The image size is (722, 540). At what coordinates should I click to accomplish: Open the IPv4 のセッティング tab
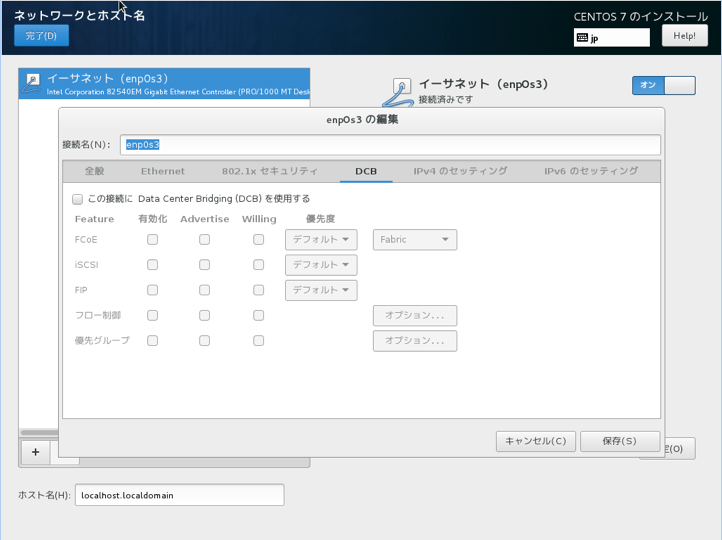460,171
